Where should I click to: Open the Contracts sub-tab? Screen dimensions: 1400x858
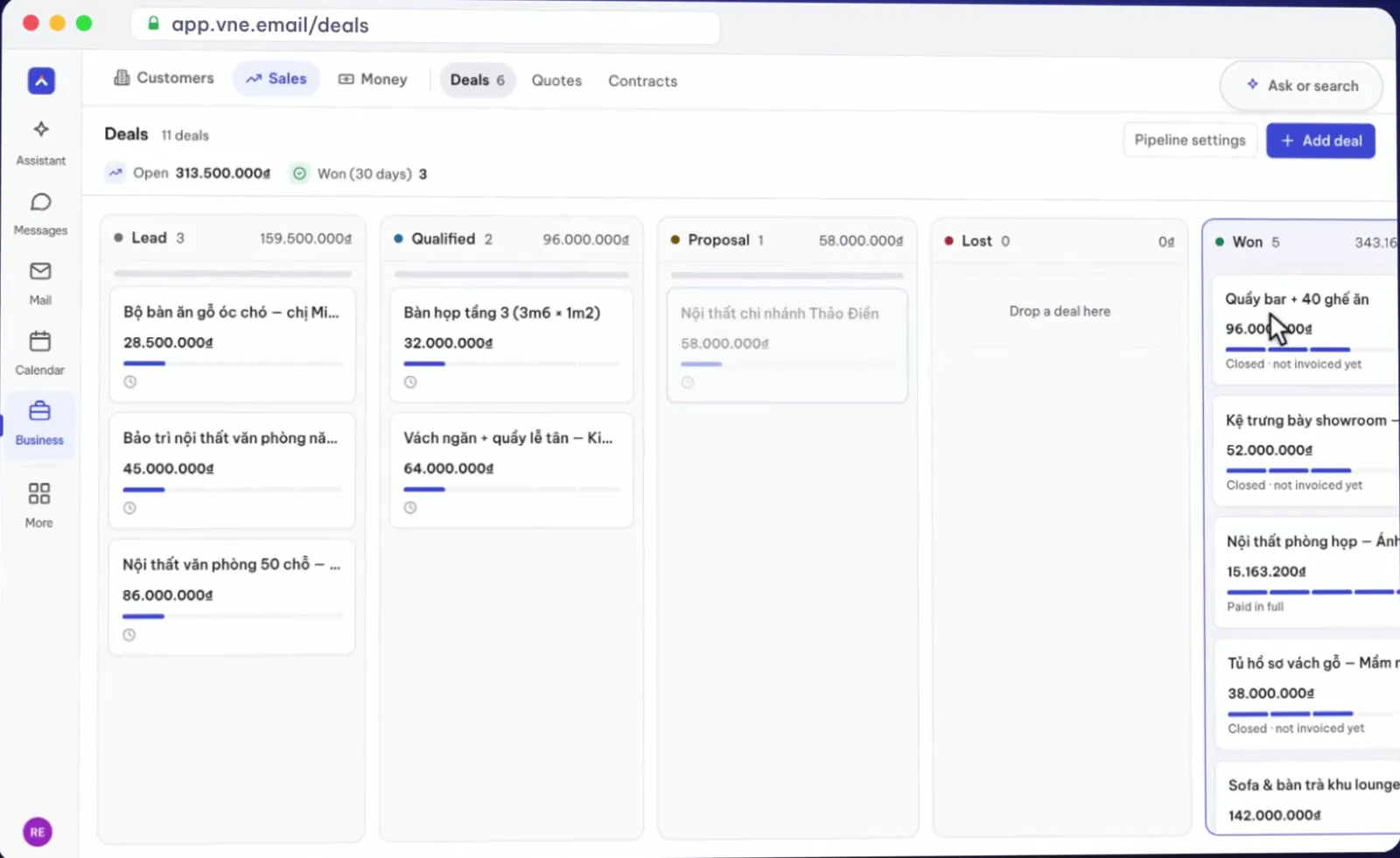tap(643, 81)
